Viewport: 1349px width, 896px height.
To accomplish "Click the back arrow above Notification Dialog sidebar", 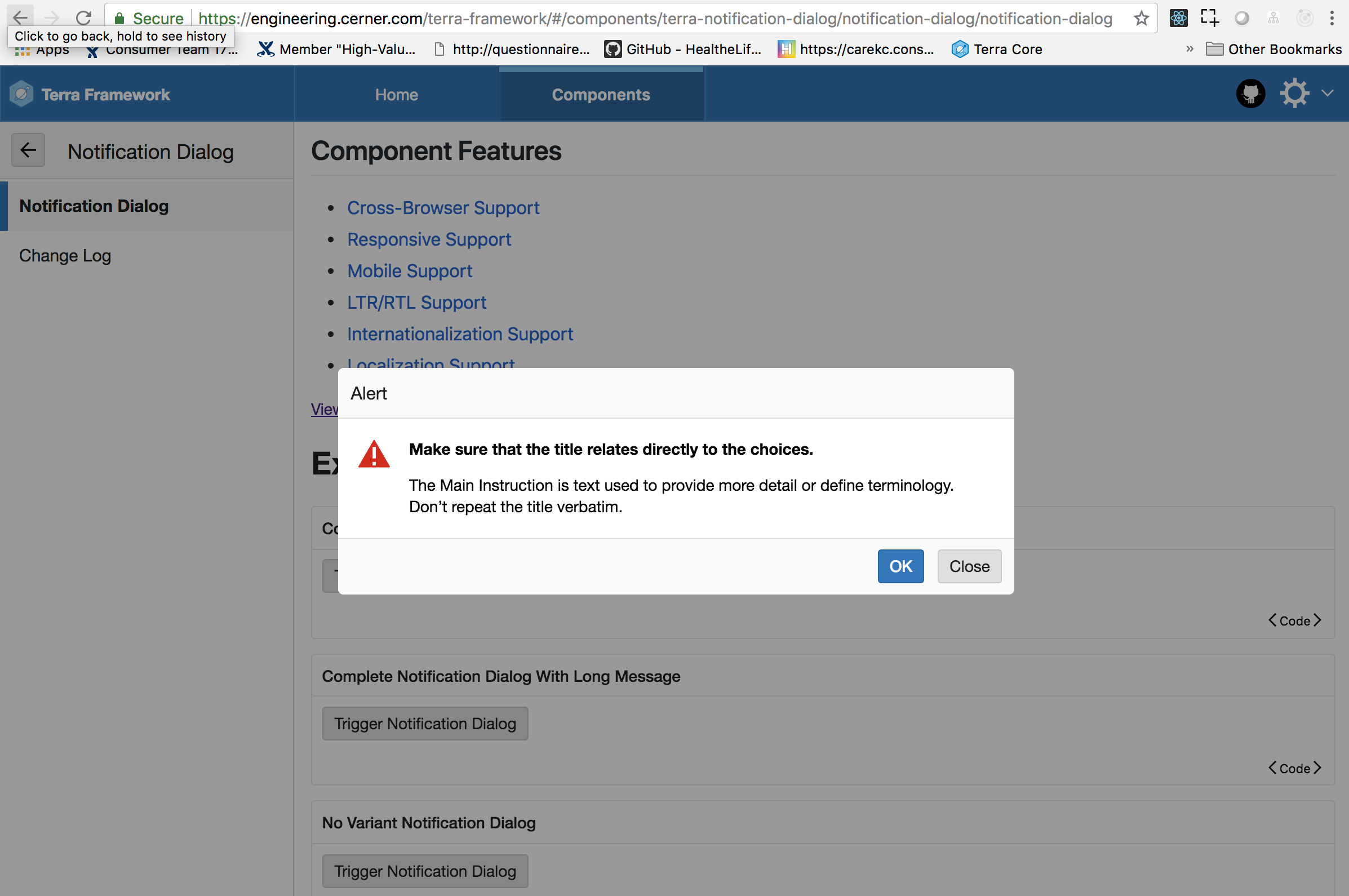I will pos(28,150).
